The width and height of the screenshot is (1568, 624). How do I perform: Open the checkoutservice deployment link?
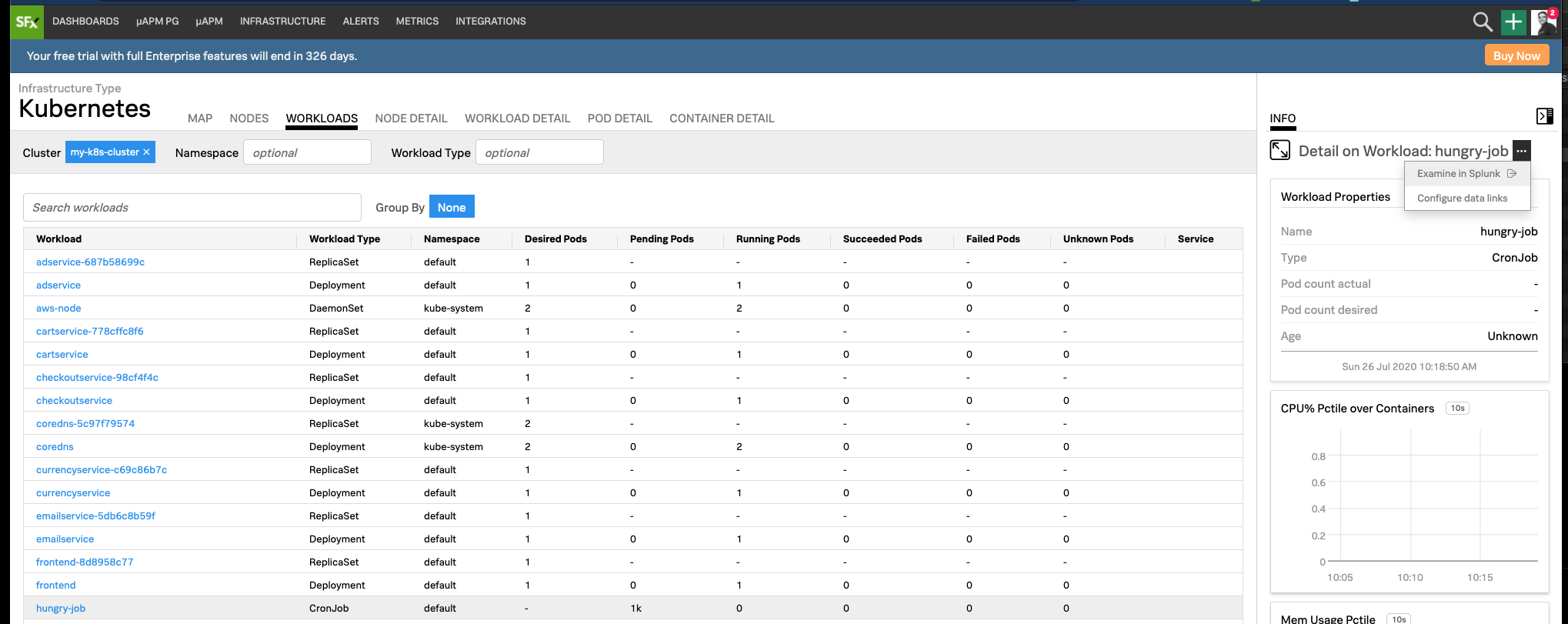tap(74, 400)
